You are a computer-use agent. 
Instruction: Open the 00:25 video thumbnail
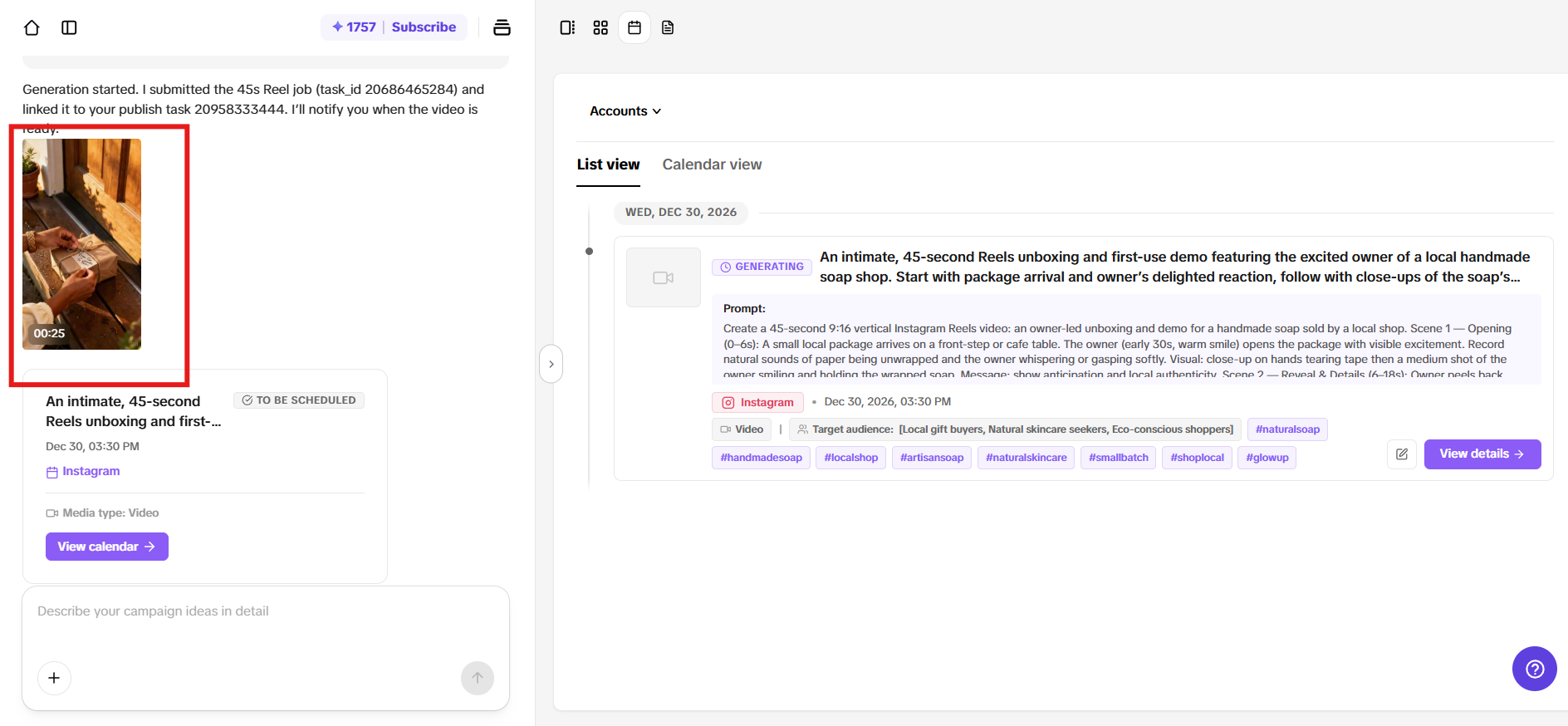coord(81,244)
